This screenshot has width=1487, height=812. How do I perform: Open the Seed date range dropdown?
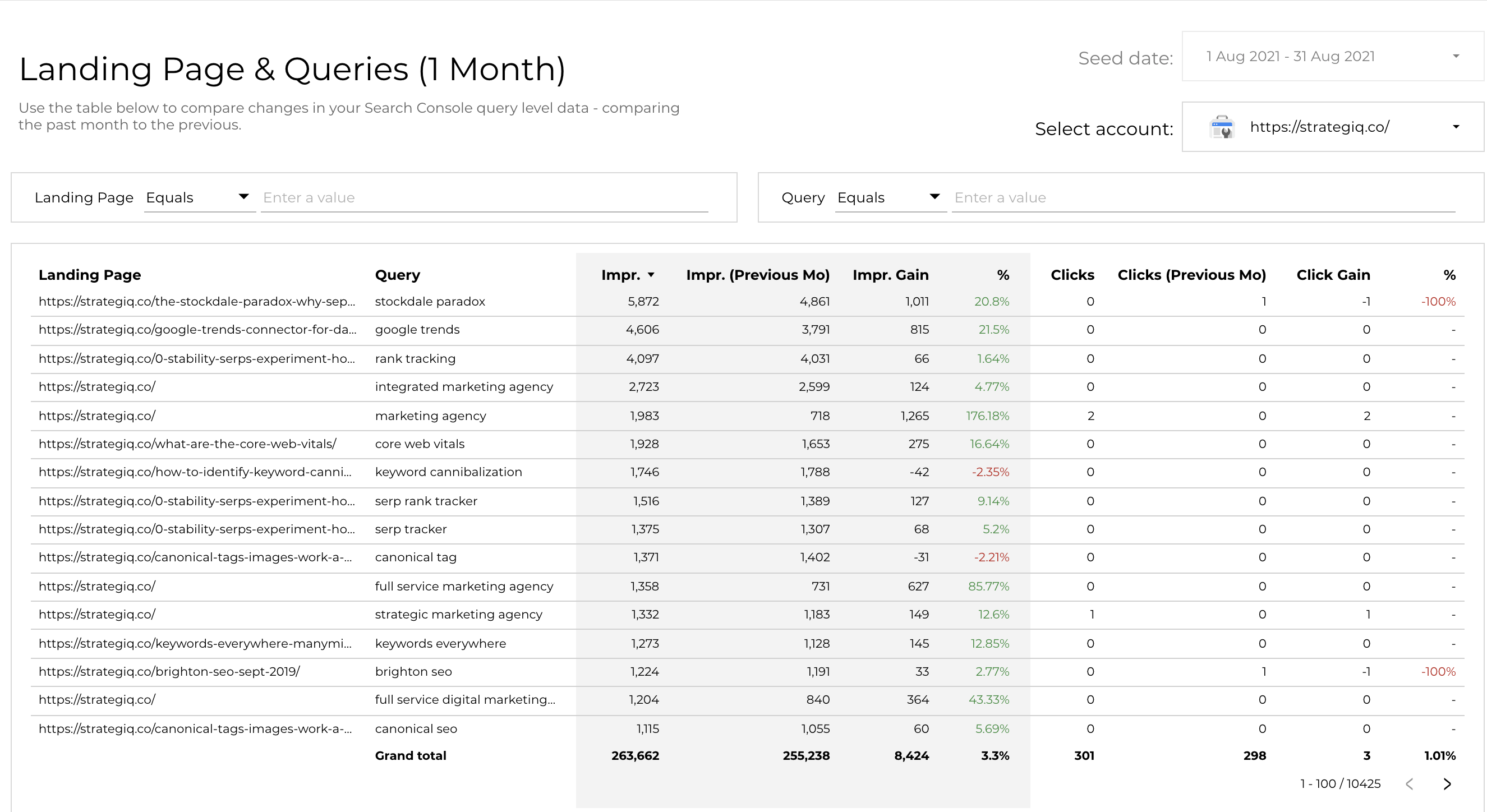(x=1332, y=56)
